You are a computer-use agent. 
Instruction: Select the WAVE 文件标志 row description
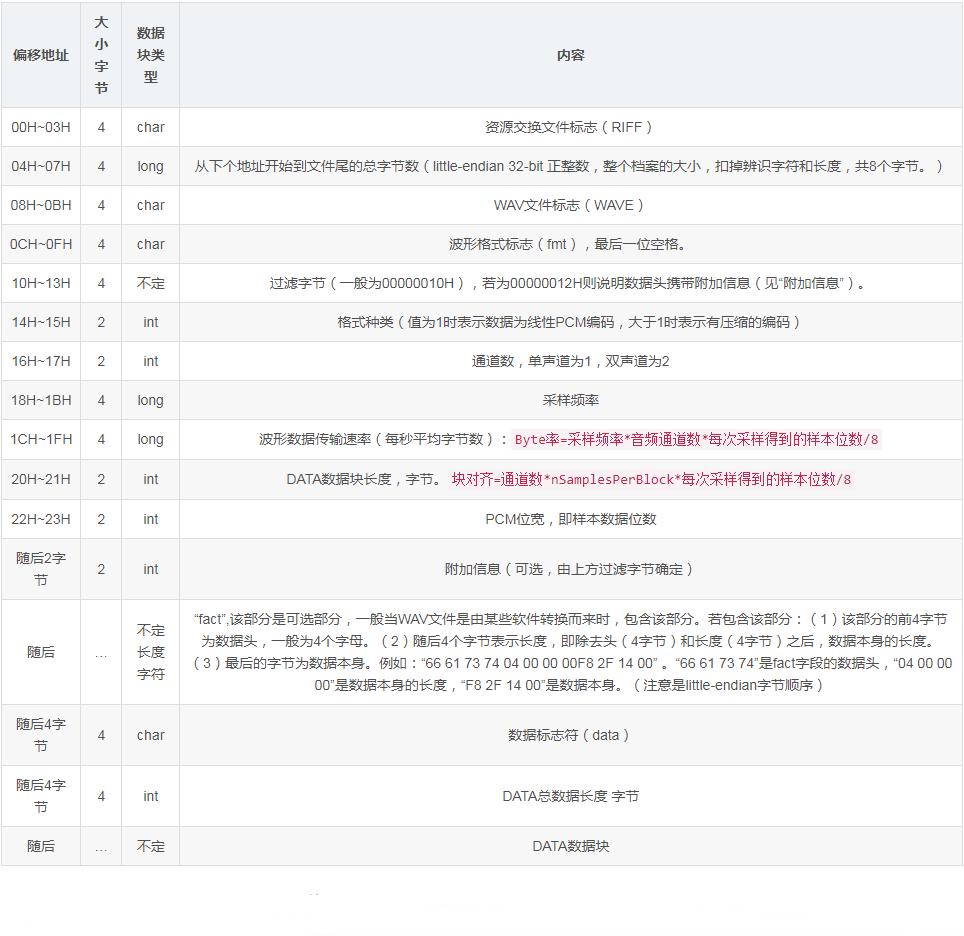tap(570, 205)
